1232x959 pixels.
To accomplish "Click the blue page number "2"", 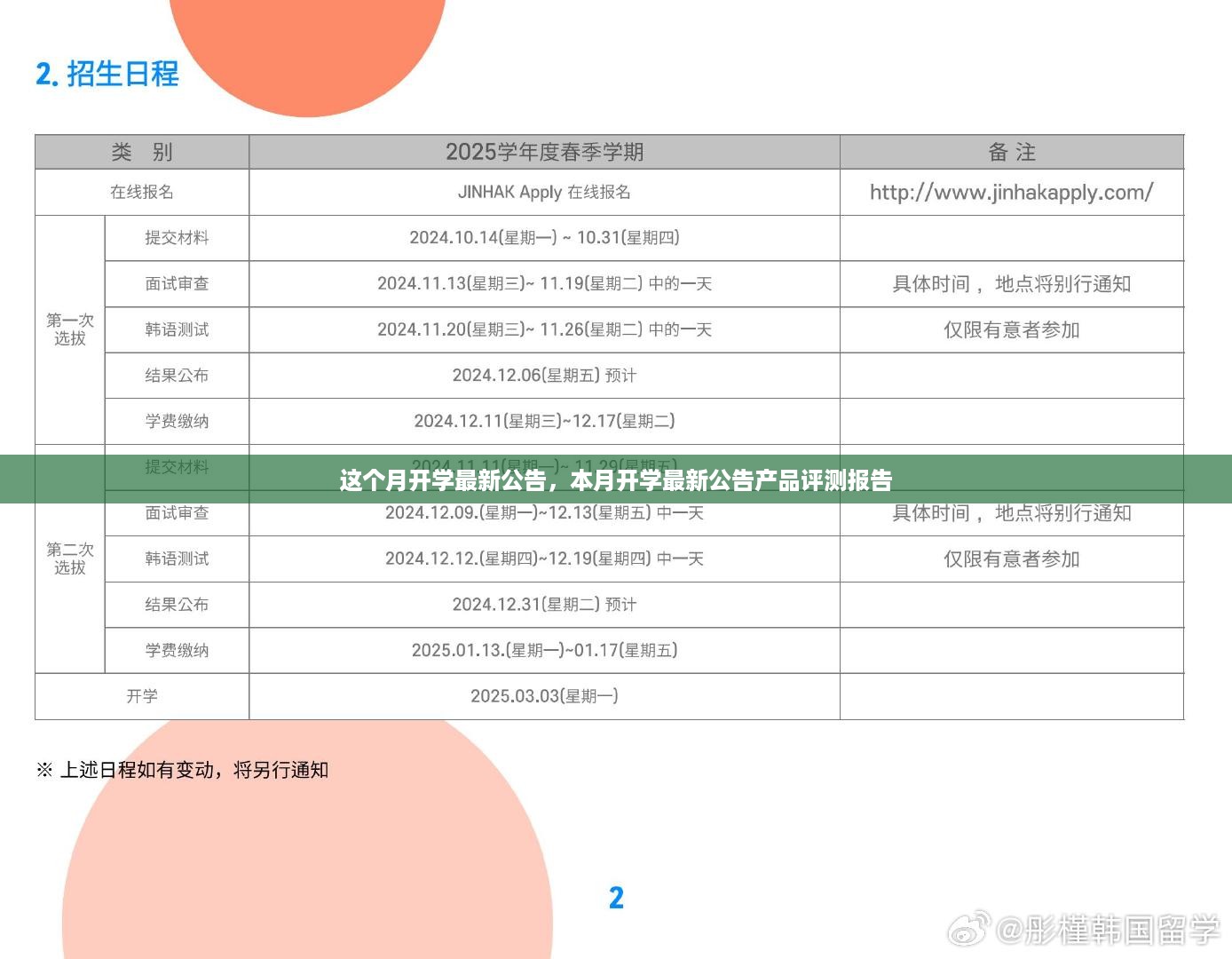I will (x=616, y=898).
